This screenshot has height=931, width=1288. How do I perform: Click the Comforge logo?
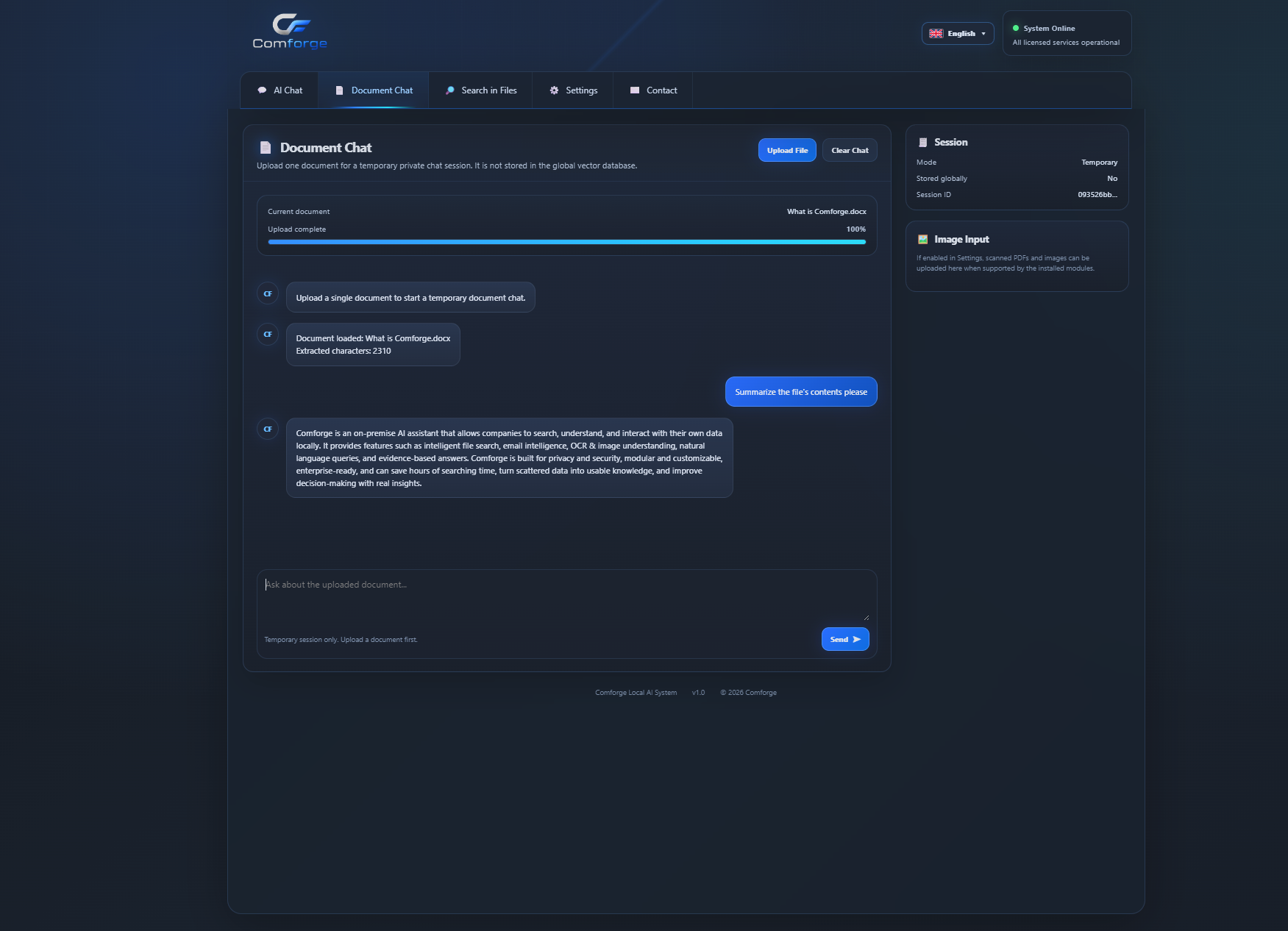pos(290,32)
